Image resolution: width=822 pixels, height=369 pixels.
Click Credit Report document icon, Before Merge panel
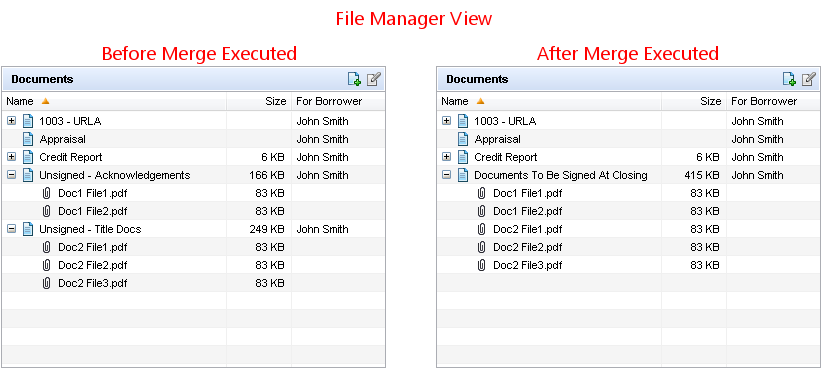pyautogui.click(x=28, y=157)
